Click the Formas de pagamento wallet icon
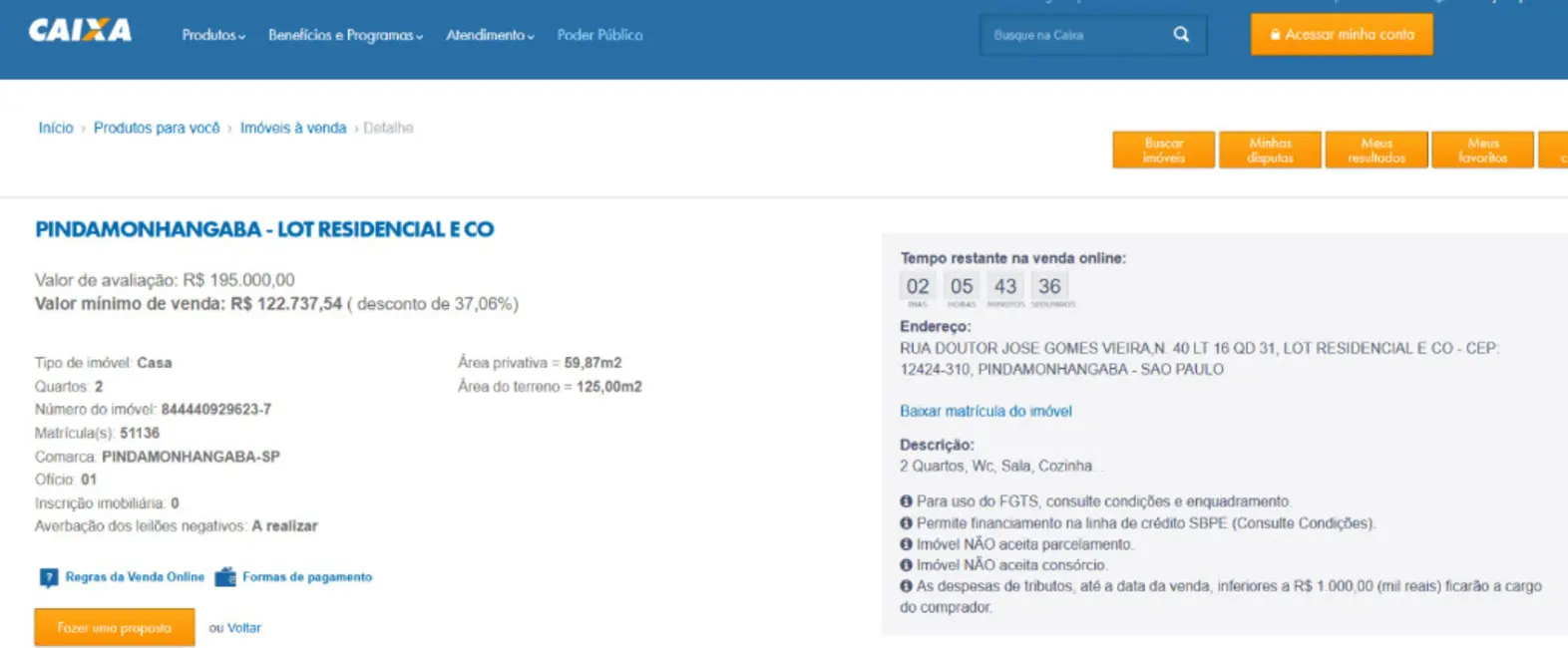This screenshot has height=648, width=1568. [225, 577]
